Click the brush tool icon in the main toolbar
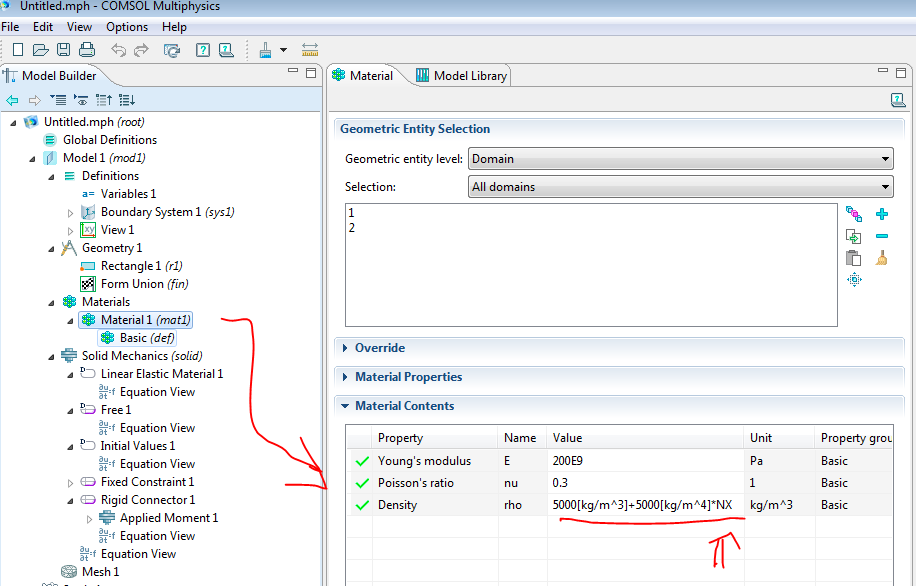Viewport: 916px width, 586px height. (265, 50)
